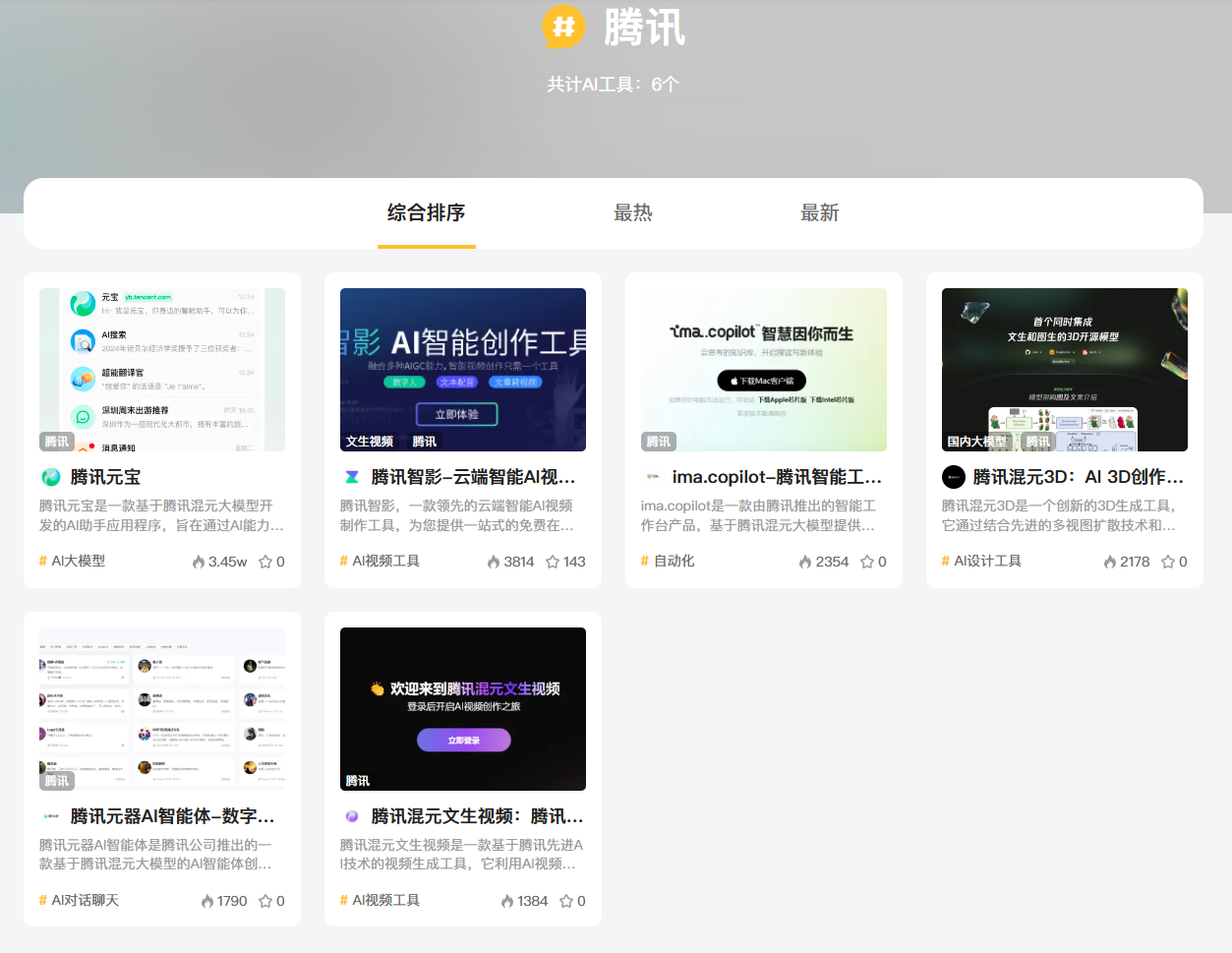Switch to the 最热 tab

pyautogui.click(x=633, y=212)
